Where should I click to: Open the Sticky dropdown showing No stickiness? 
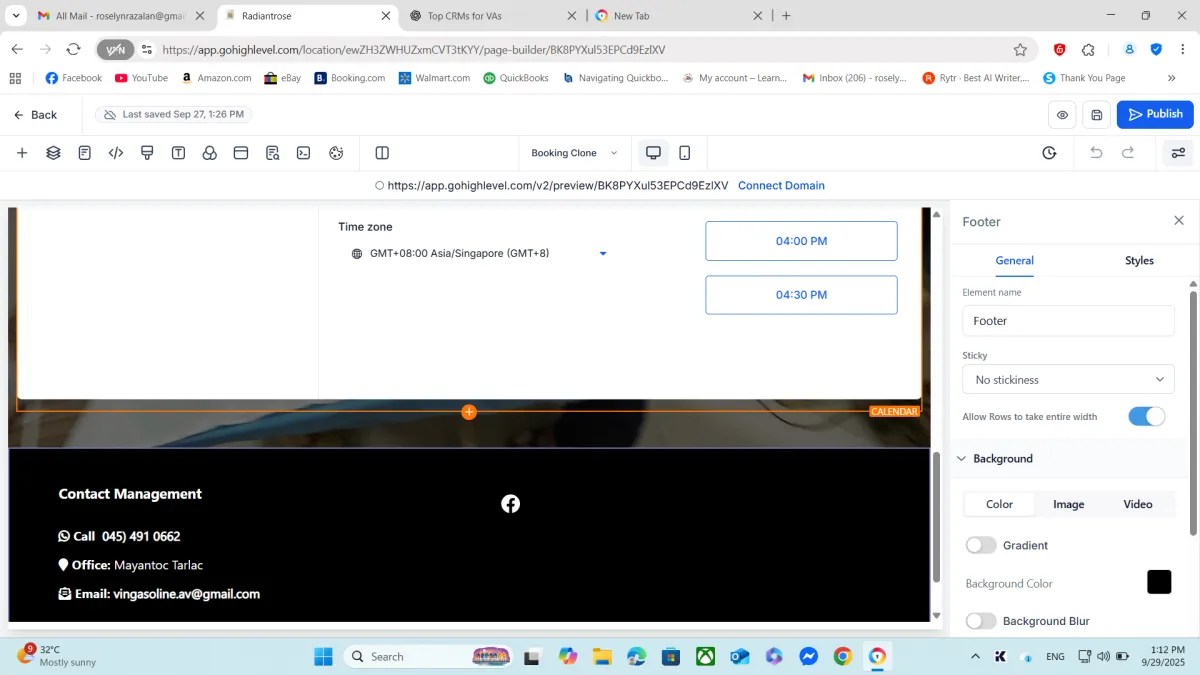click(1068, 380)
